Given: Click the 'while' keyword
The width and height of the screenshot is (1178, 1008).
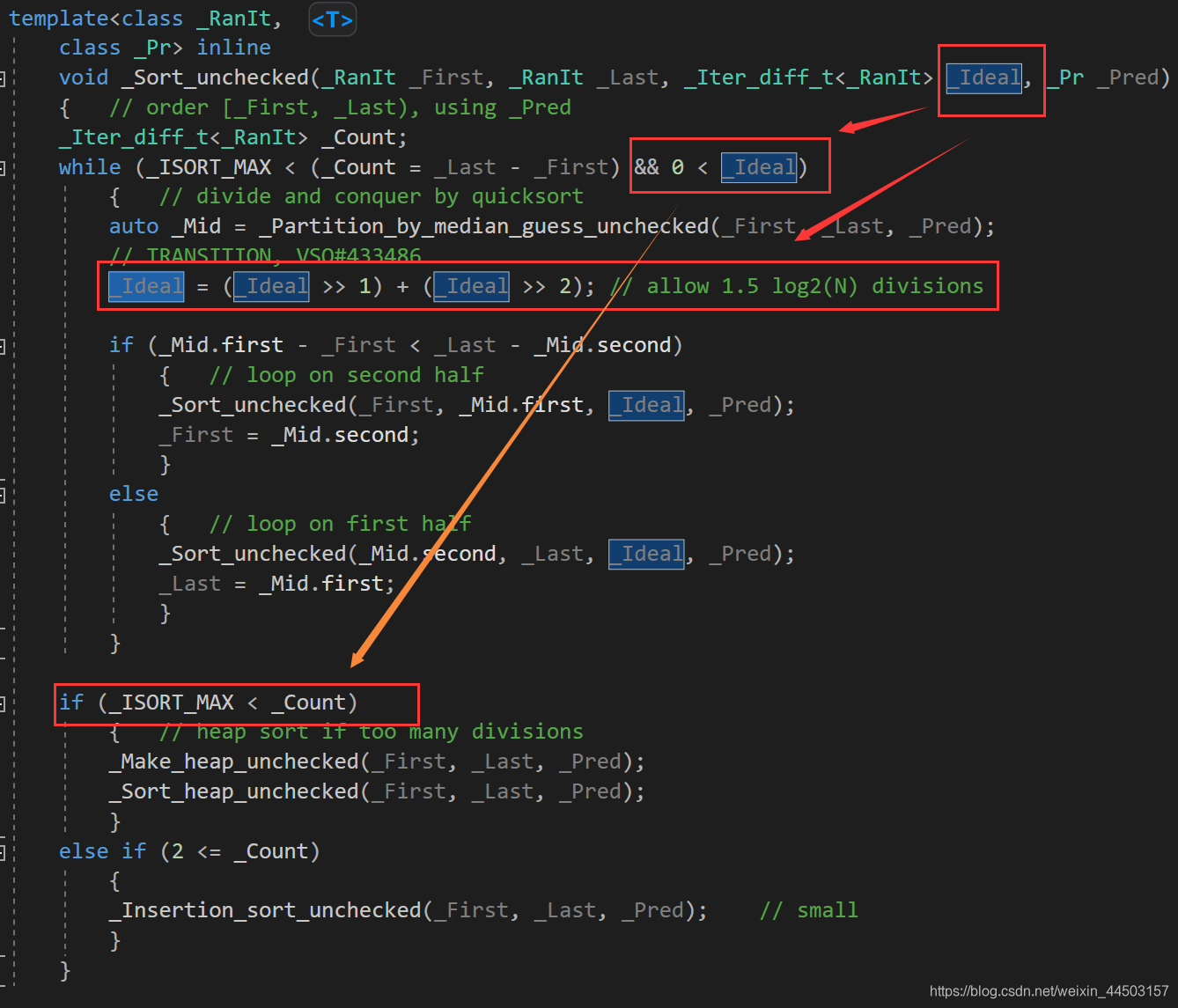Looking at the screenshot, I should (90, 167).
